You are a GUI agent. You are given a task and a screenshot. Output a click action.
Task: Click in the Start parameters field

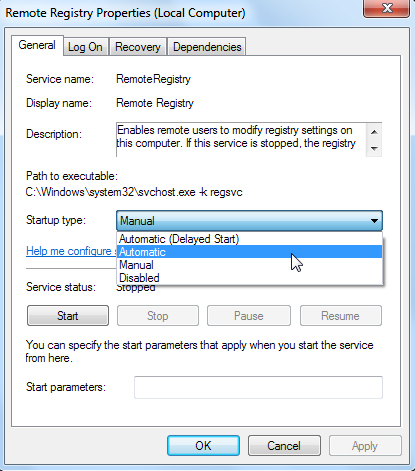258,387
